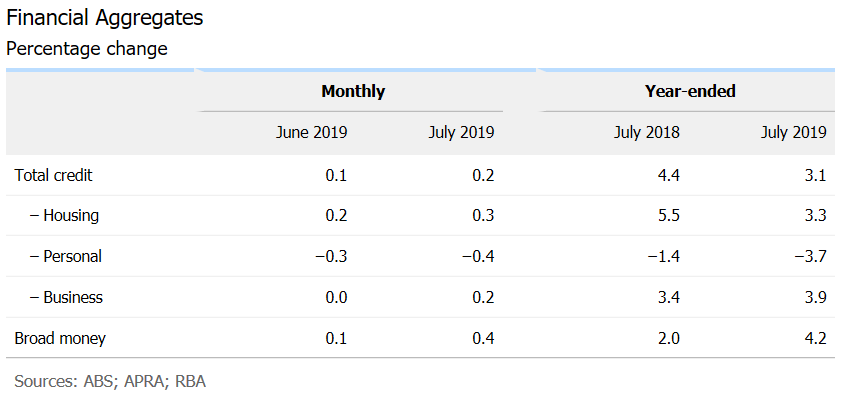Click Personal's July 2019 year-ended value −3.7
Viewport: 846px width, 400px height.
point(810,256)
